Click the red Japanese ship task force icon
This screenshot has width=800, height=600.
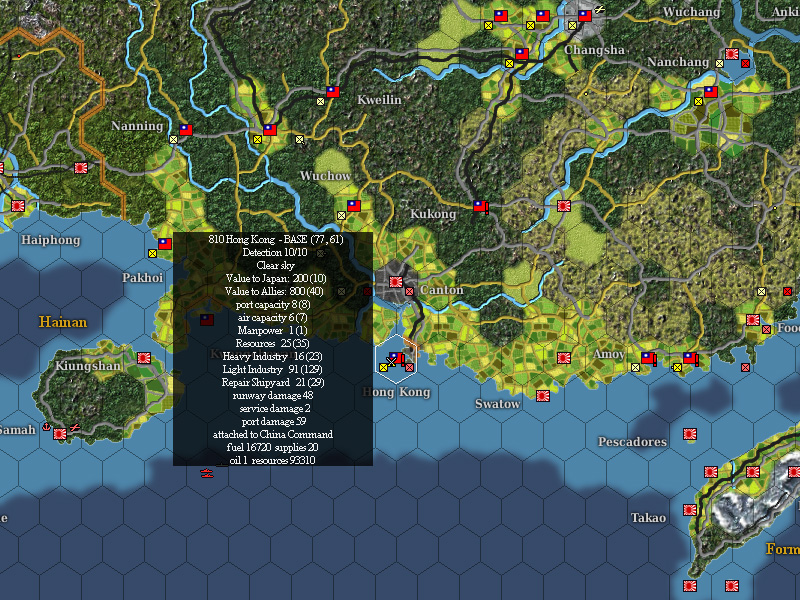207,473
